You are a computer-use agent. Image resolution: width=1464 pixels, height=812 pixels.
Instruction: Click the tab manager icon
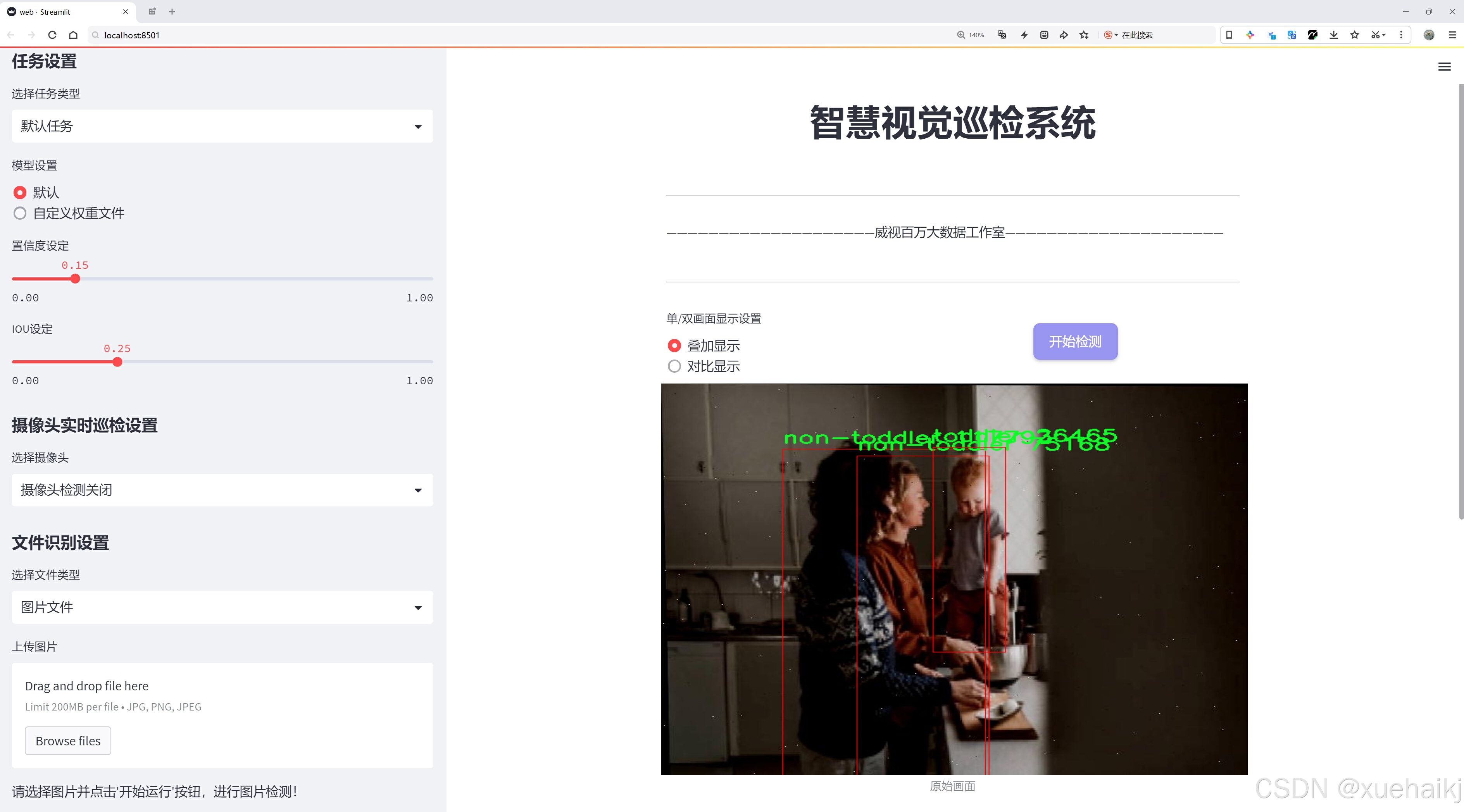click(152, 11)
